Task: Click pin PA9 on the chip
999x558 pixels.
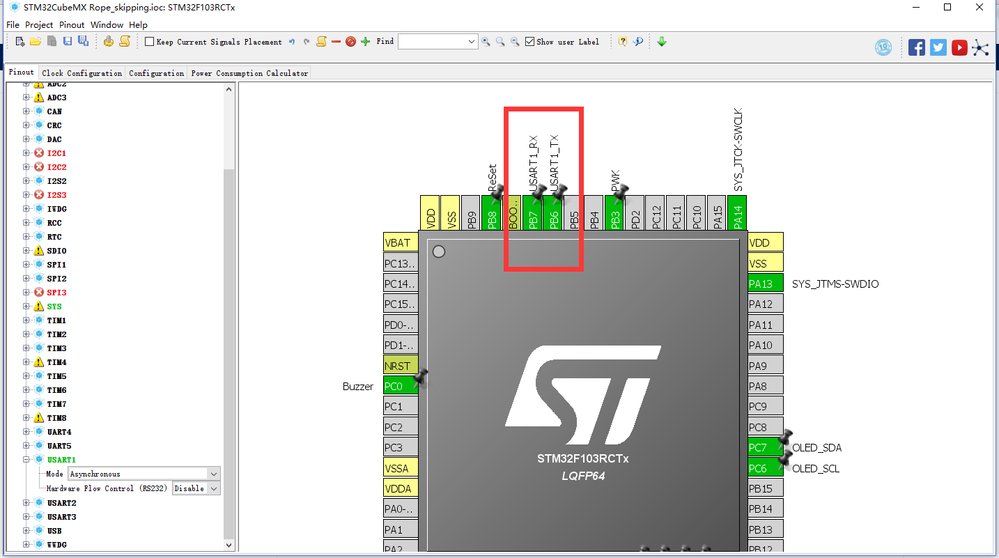Action: [766, 366]
